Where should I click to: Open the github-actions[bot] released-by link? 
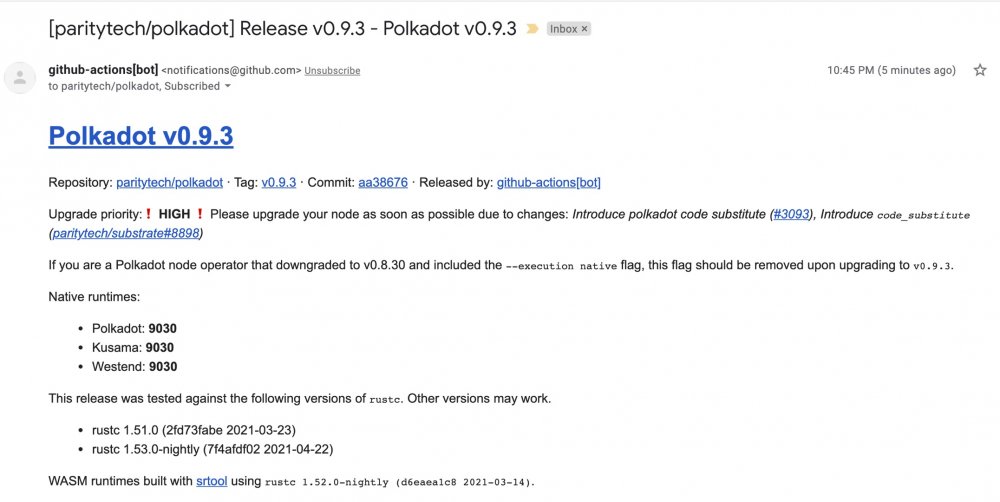[548, 182]
